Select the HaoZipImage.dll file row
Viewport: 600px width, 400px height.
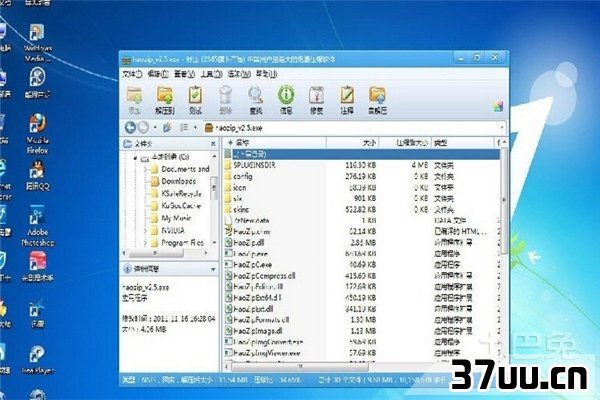pos(362,331)
